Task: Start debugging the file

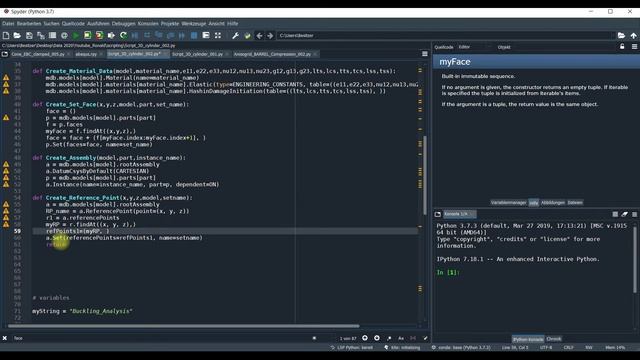Action: (135, 36)
